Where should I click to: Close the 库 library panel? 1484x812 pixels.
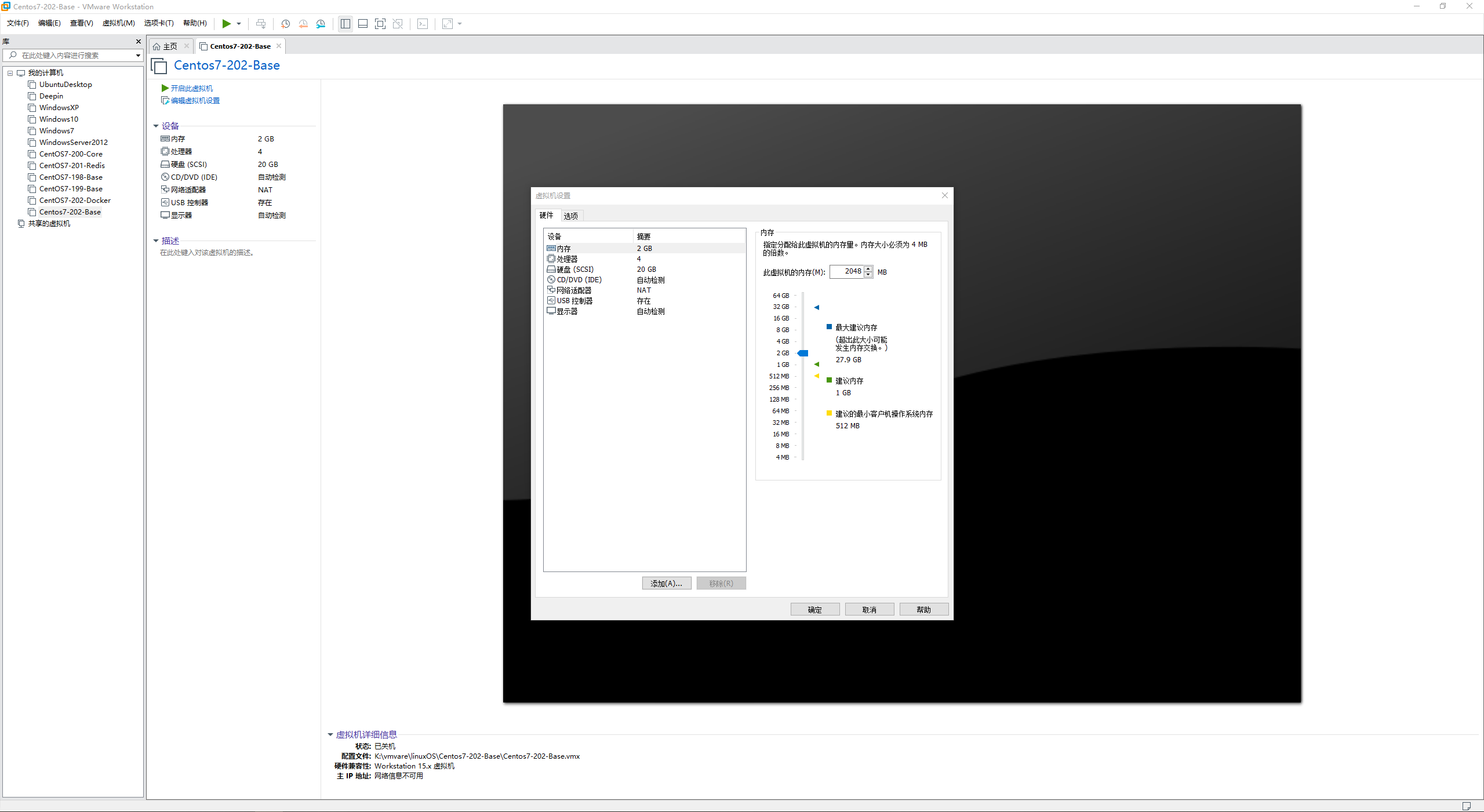pyautogui.click(x=139, y=41)
